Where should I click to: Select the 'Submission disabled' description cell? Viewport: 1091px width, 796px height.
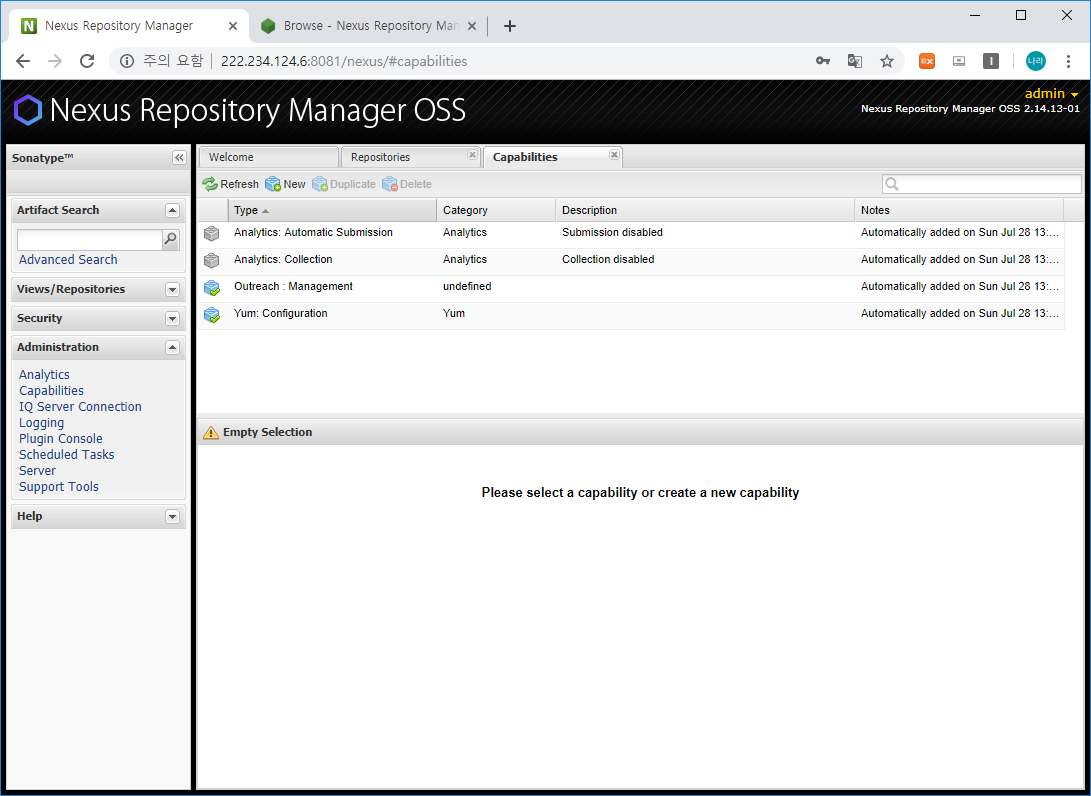705,232
